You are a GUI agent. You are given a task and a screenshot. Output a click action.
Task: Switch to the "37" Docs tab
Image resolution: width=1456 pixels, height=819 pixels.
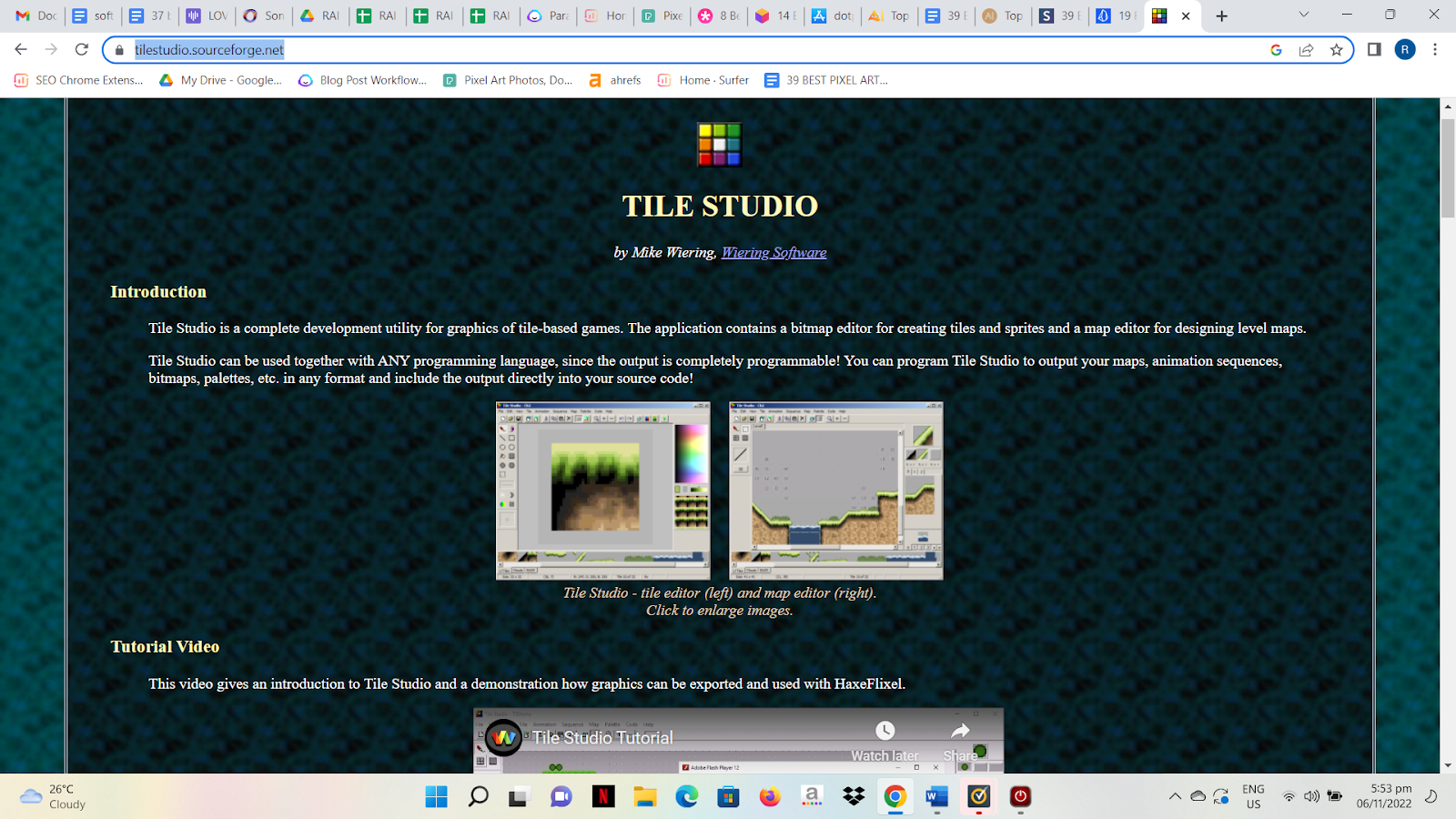click(x=150, y=15)
